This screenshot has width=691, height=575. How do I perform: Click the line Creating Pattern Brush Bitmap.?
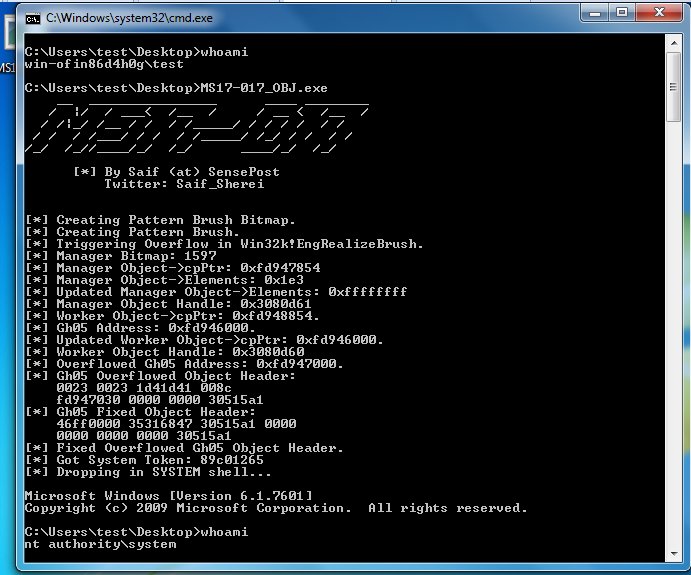tap(160, 220)
